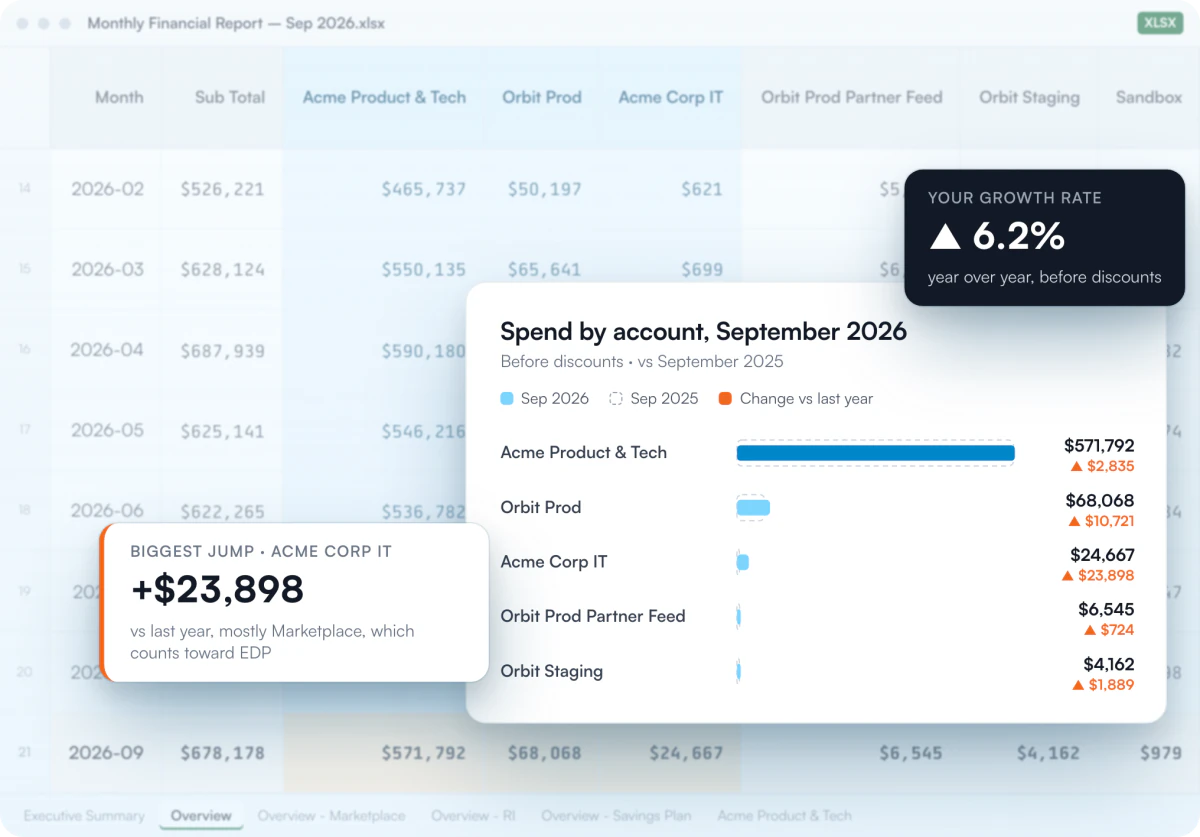This screenshot has height=837, width=1200.
Task: Click the $24,667 cell in row 21
Action: (685, 752)
